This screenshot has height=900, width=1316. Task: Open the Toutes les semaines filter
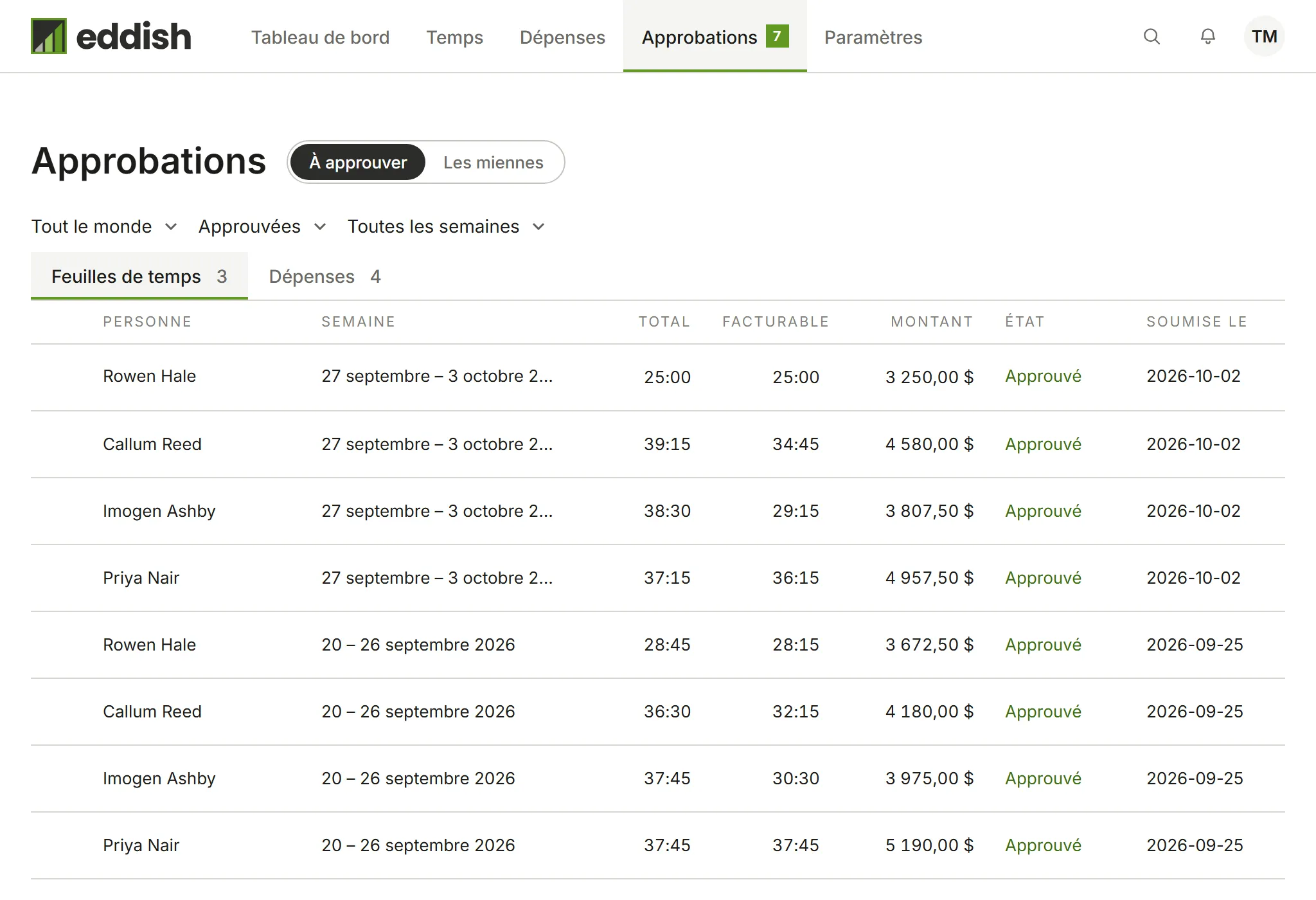pyautogui.click(x=447, y=226)
